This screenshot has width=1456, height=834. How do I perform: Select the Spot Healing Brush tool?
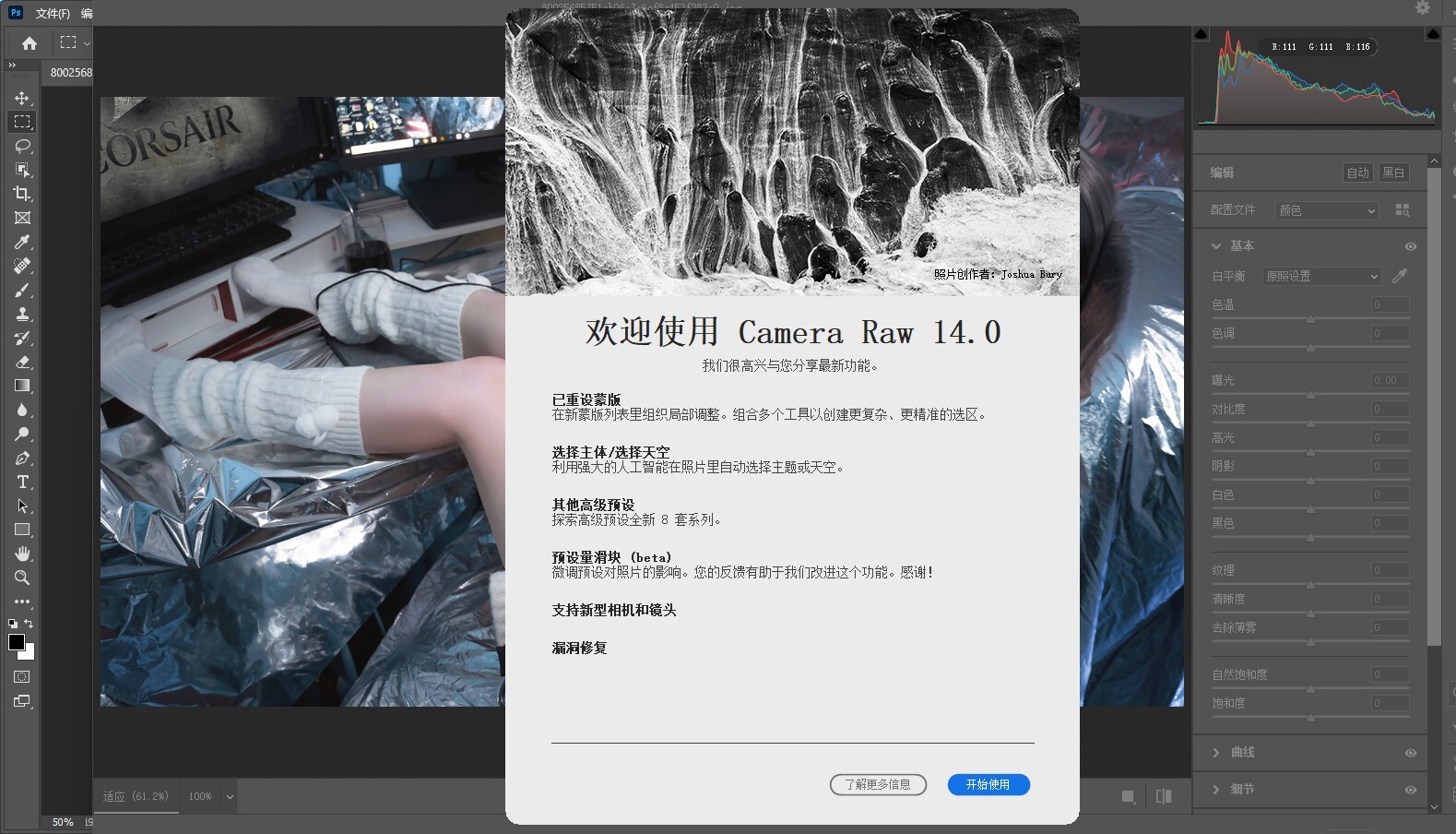[x=22, y=266]
